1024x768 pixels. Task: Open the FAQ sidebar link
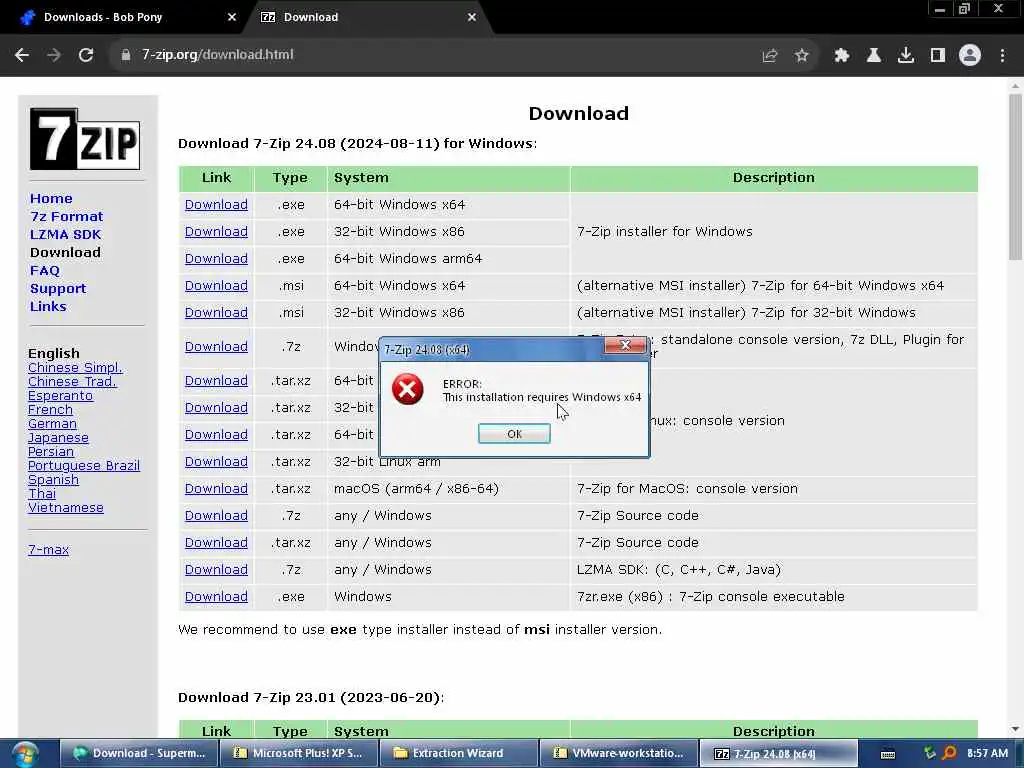coord(44,270)
